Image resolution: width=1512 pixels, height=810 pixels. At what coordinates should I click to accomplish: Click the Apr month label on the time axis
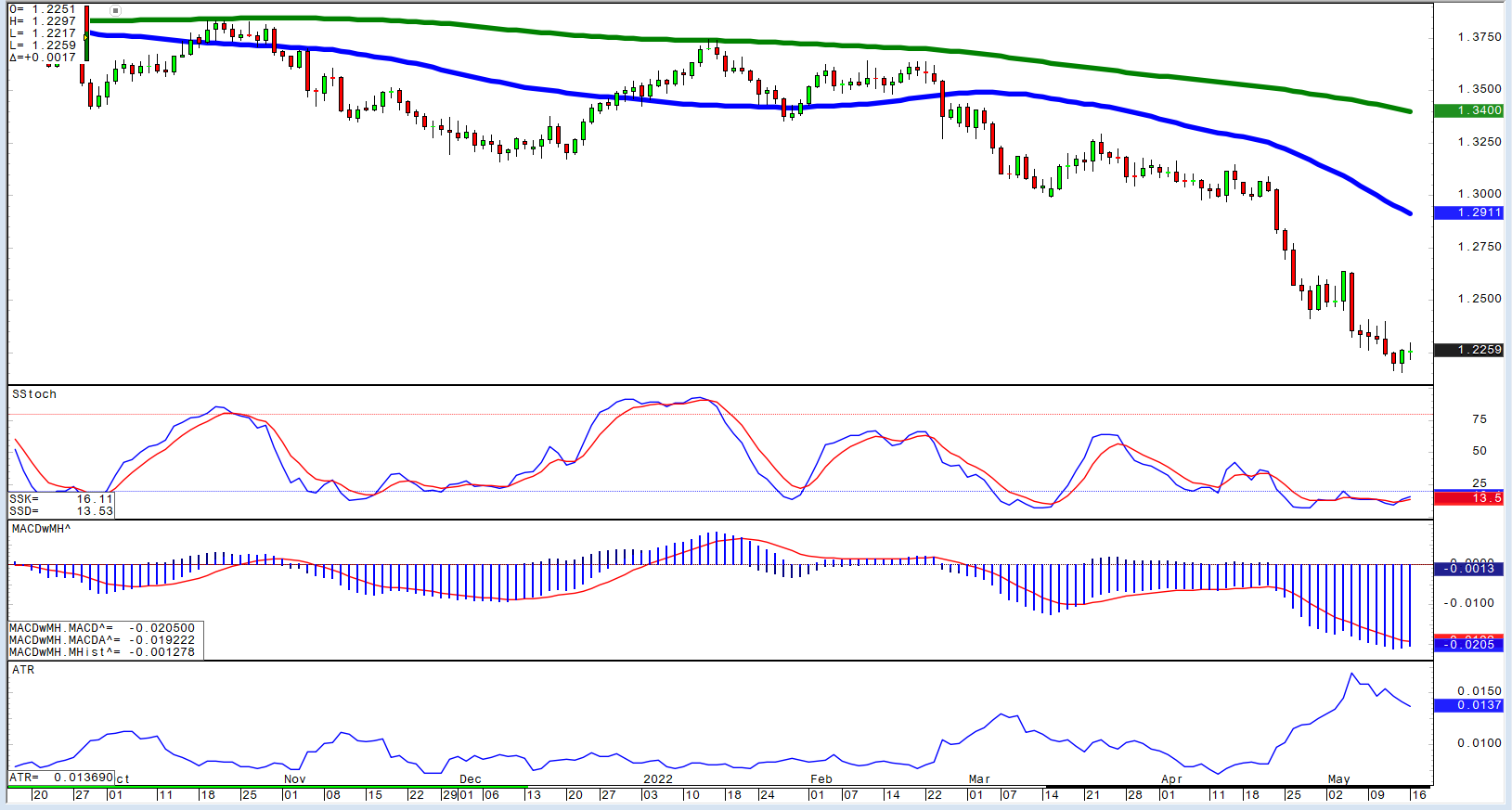(x=1171, y=779)
